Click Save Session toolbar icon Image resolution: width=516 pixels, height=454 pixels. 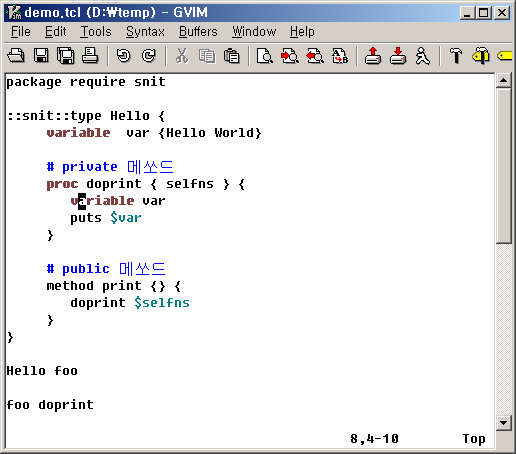[x=398, y=55]
